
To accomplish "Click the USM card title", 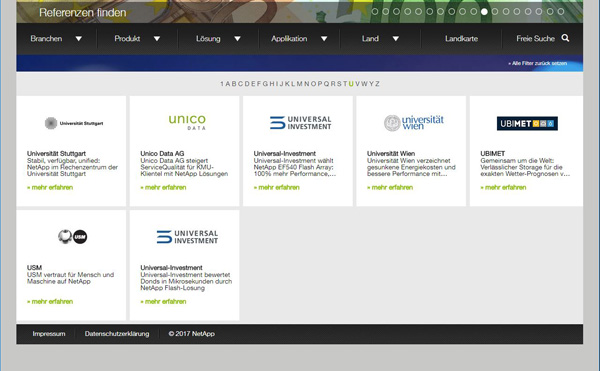I will pyautogui.click(x=34, y=267).
